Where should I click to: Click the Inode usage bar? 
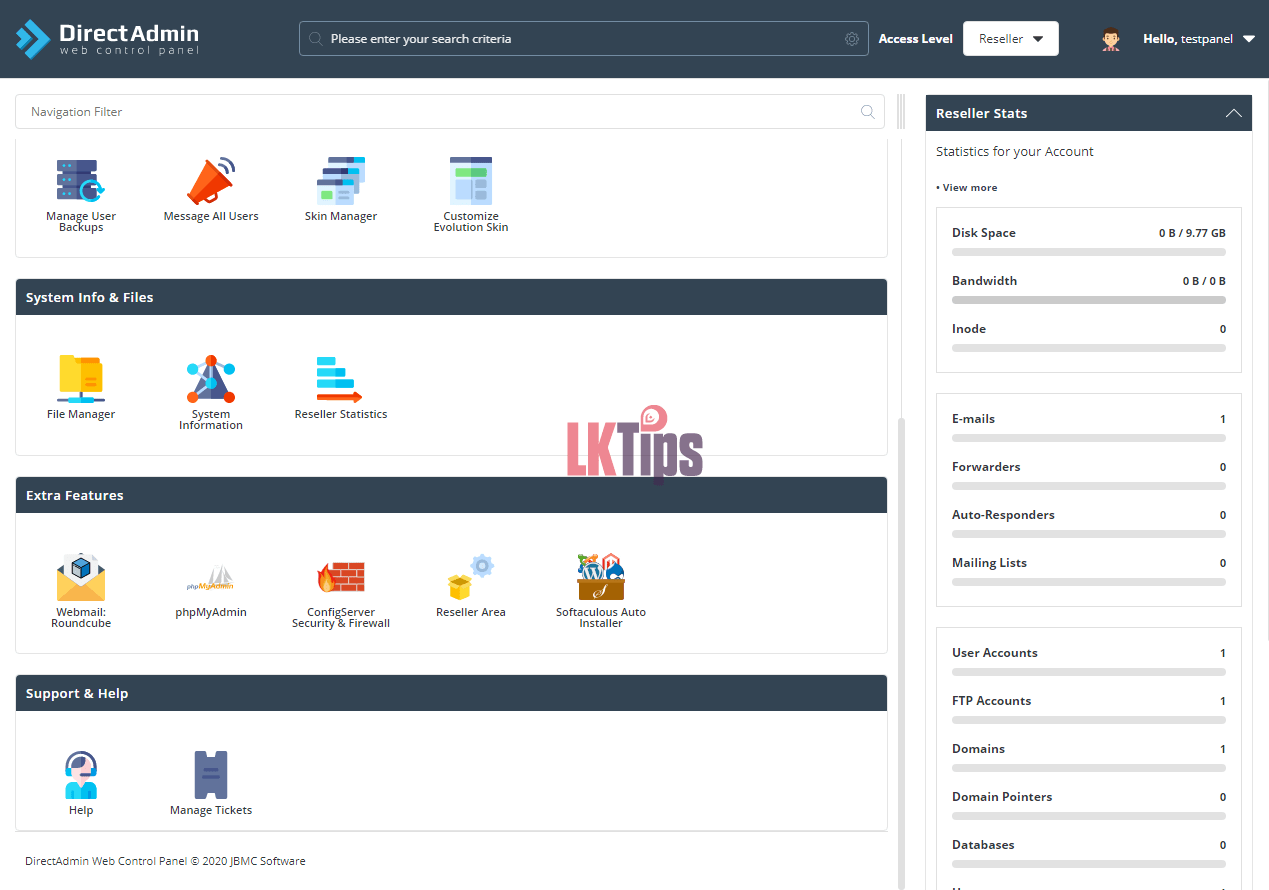click(x=1089, y=348)
